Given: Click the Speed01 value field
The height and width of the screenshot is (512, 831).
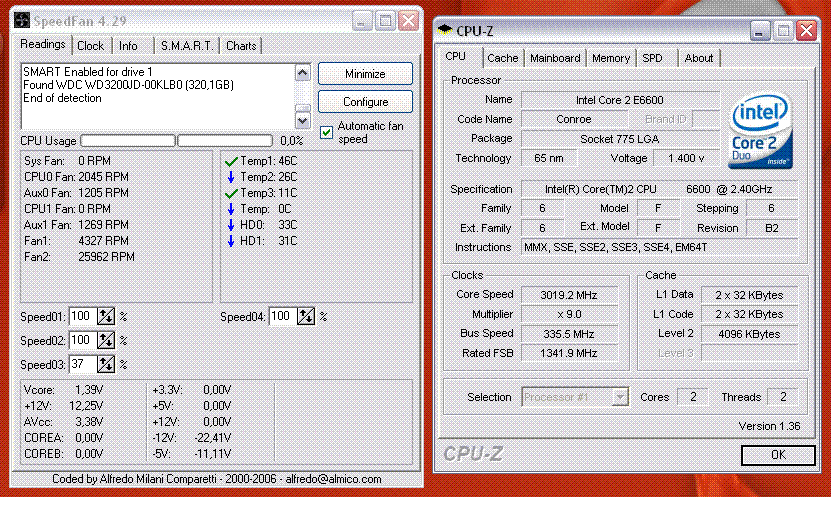Looking at the screenshot, I should coord(83,316).
